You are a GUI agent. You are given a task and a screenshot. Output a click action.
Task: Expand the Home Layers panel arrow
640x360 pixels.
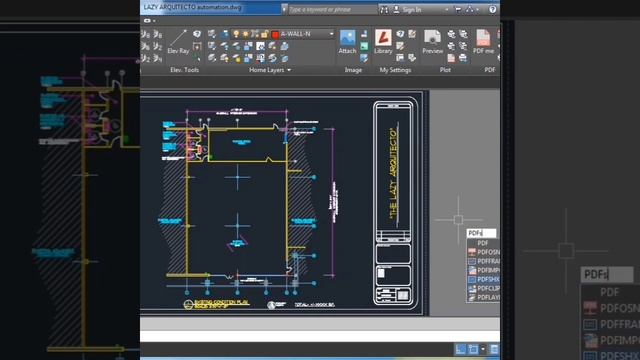click(289, 70)
